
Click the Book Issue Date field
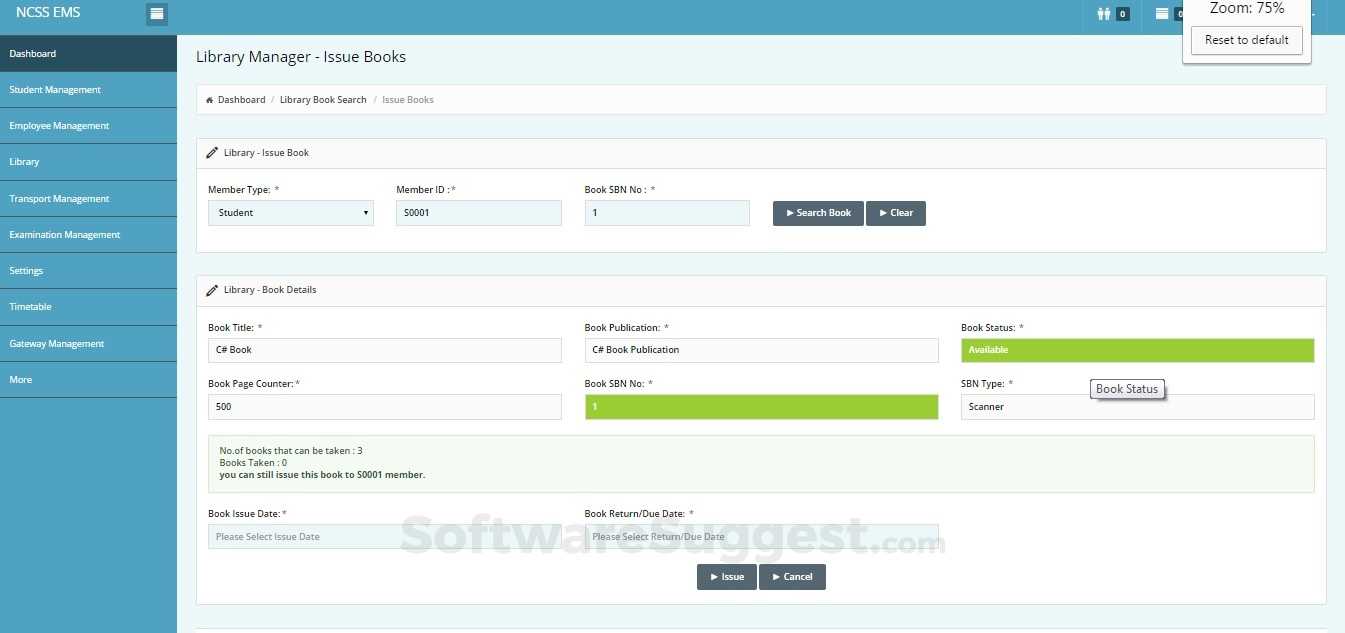coord(385,537)
